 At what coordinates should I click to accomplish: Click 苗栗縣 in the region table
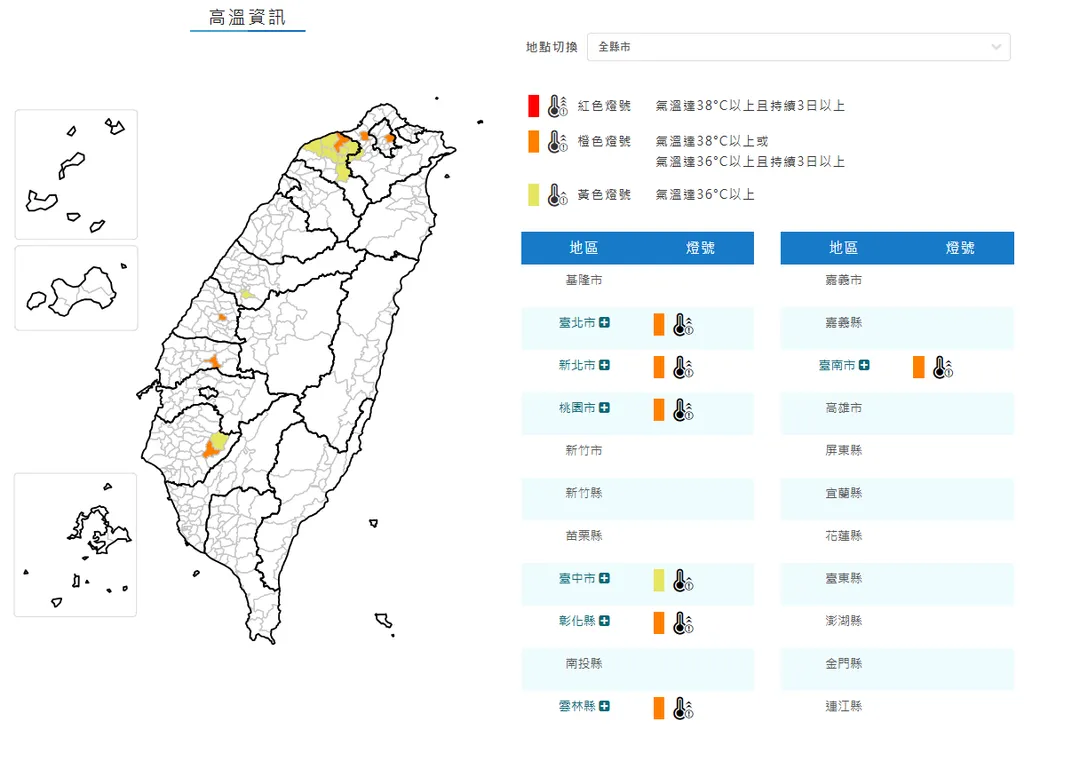tap(583, 535)
